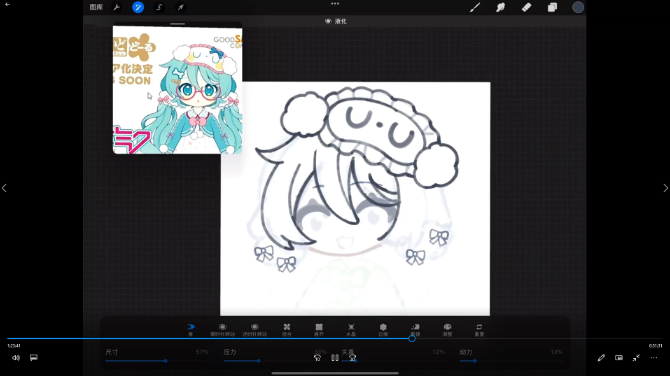Click the Reset liquify button
The image size is (670, 376).
[x=479, y=329]
